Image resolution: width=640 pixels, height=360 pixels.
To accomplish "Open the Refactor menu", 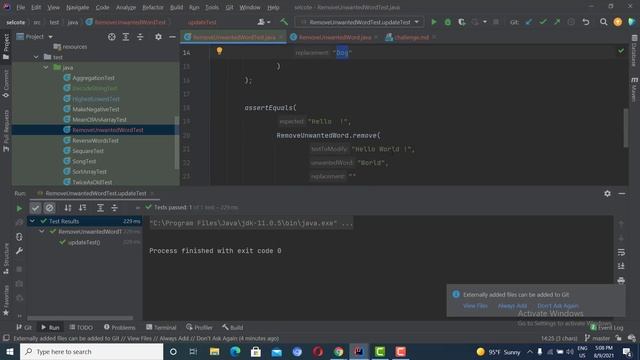I will tap(153, 7).
